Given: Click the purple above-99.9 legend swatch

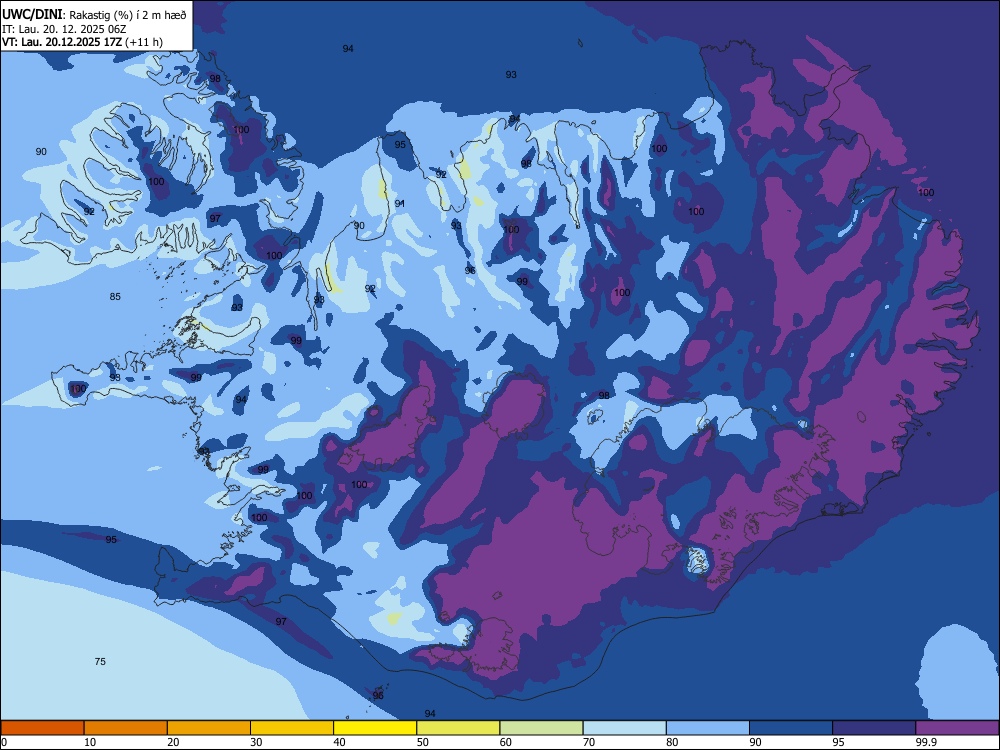Looking at the screenshot, I should click(957, 728).
